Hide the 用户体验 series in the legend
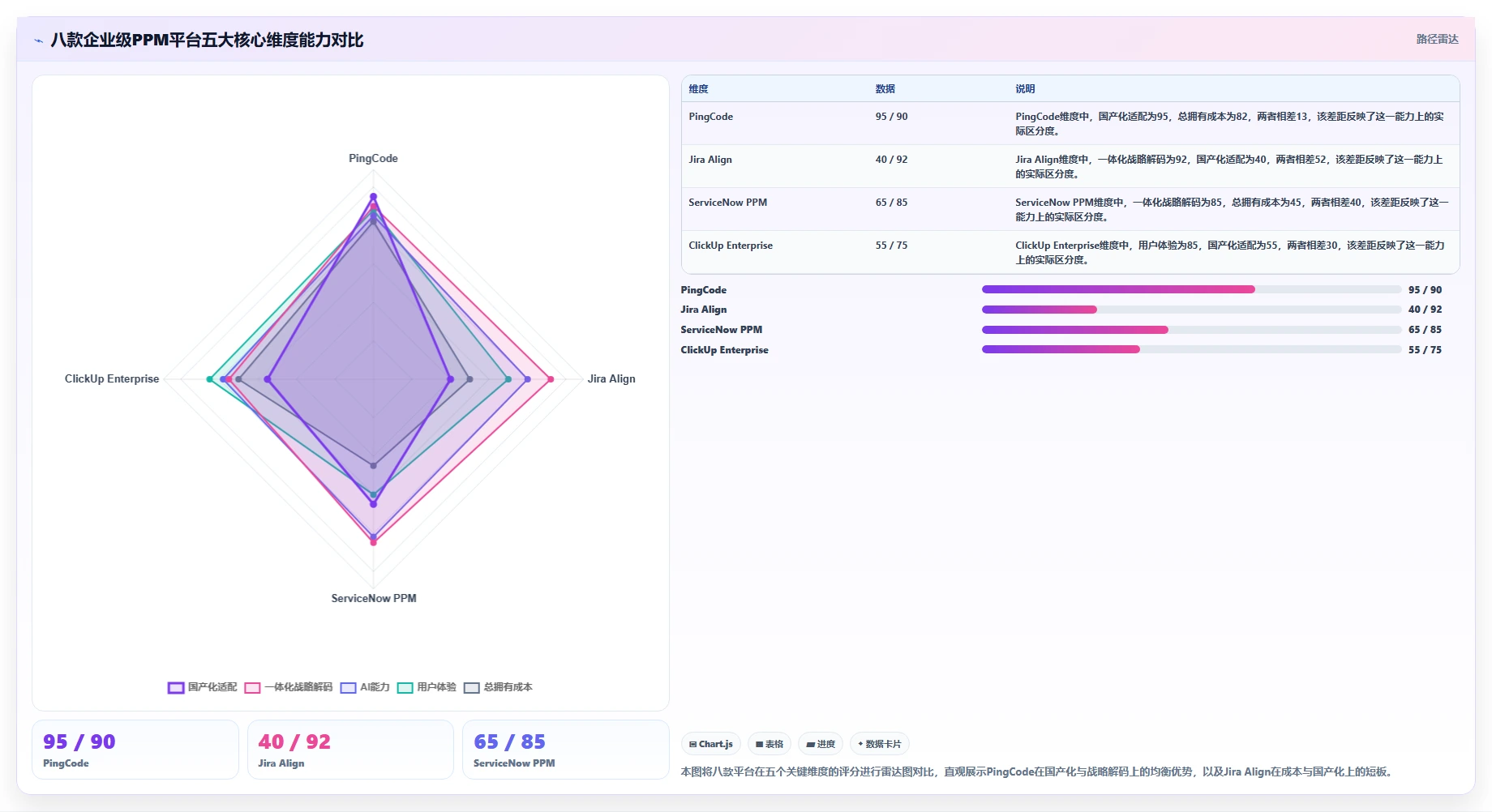This screenshot has height=812, width=1492. 427,687
